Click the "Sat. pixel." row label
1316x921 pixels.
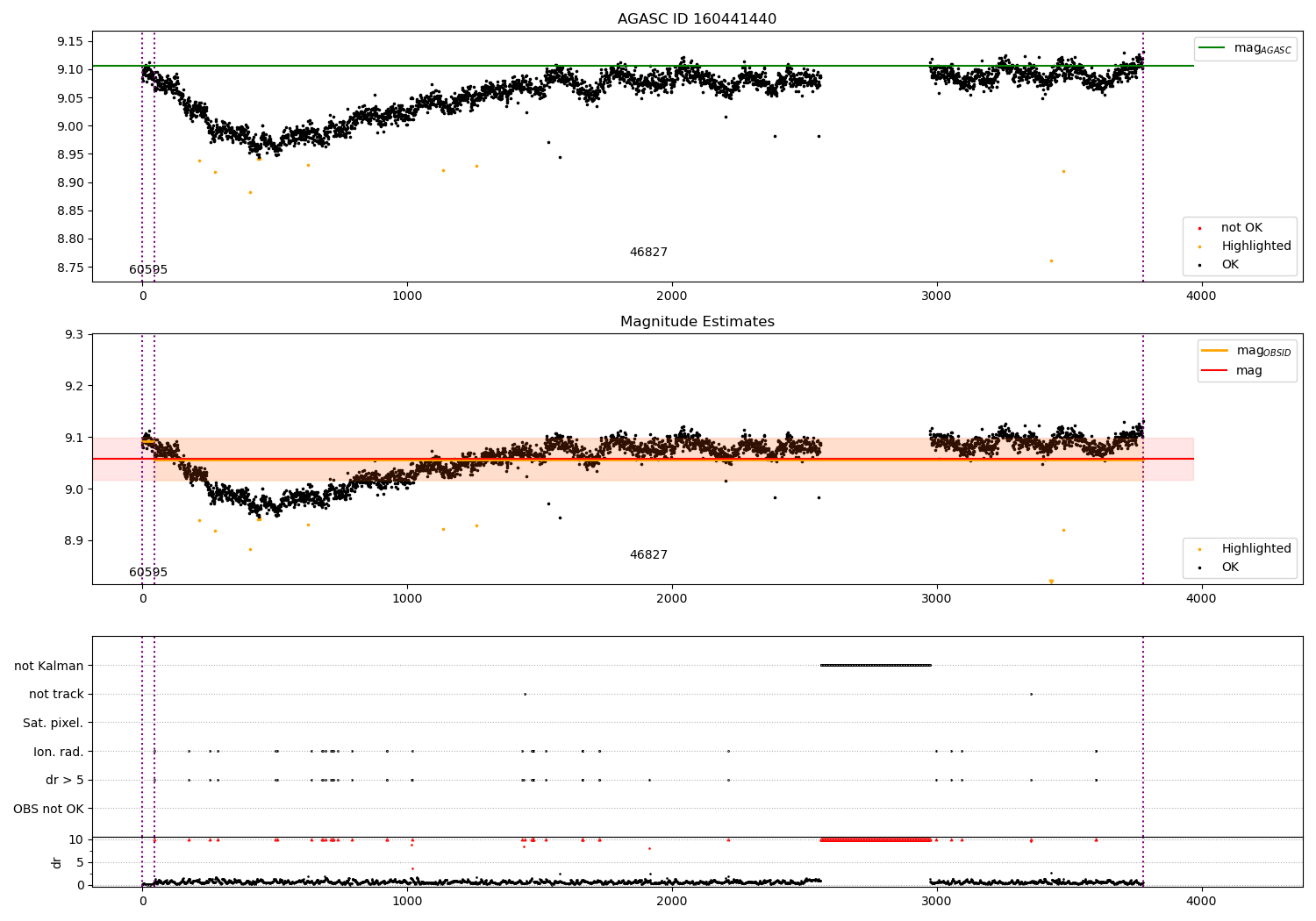tap(54, 724)
